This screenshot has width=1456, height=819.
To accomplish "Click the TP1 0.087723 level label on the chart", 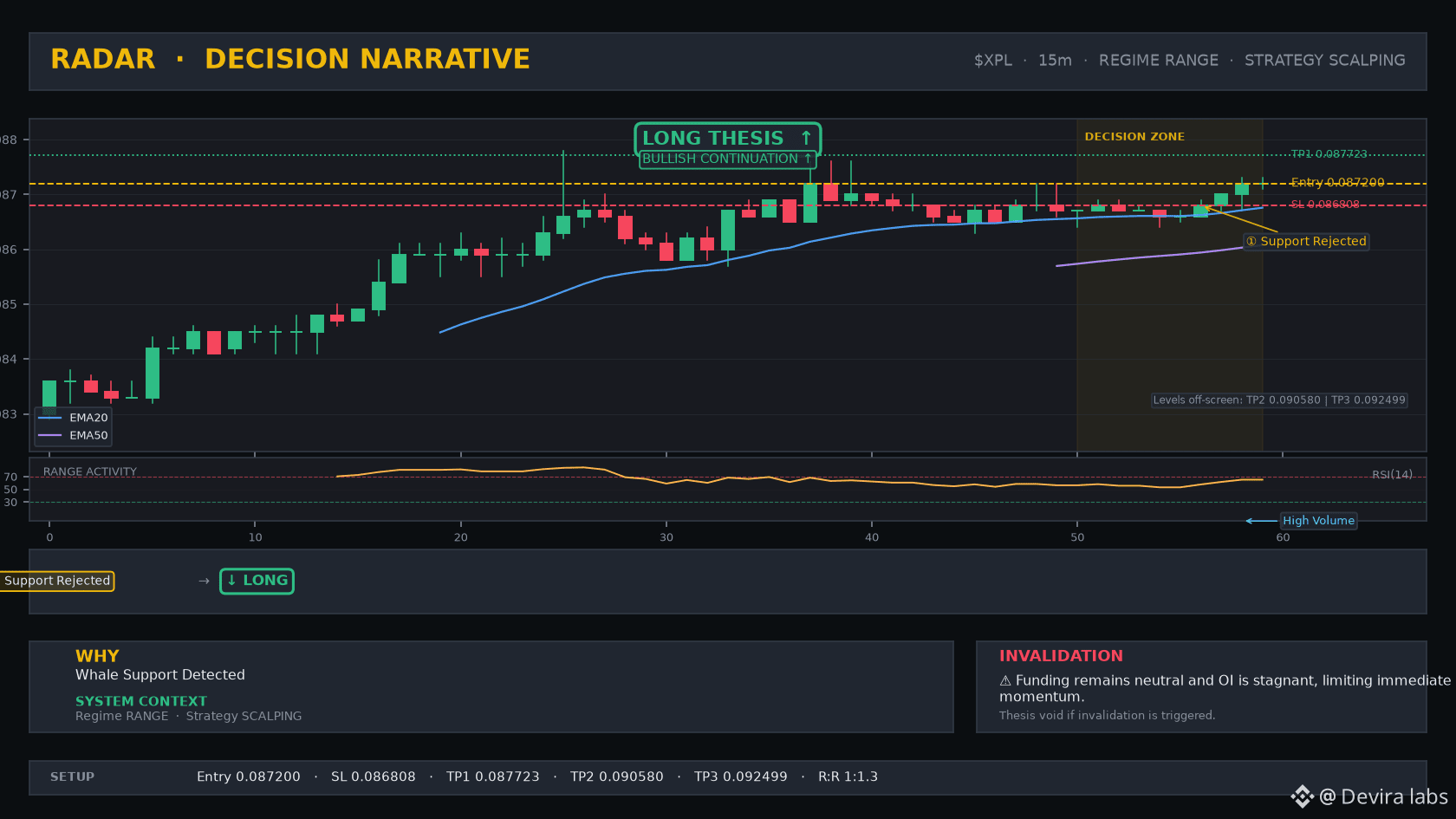I will tap(1329, 154).
